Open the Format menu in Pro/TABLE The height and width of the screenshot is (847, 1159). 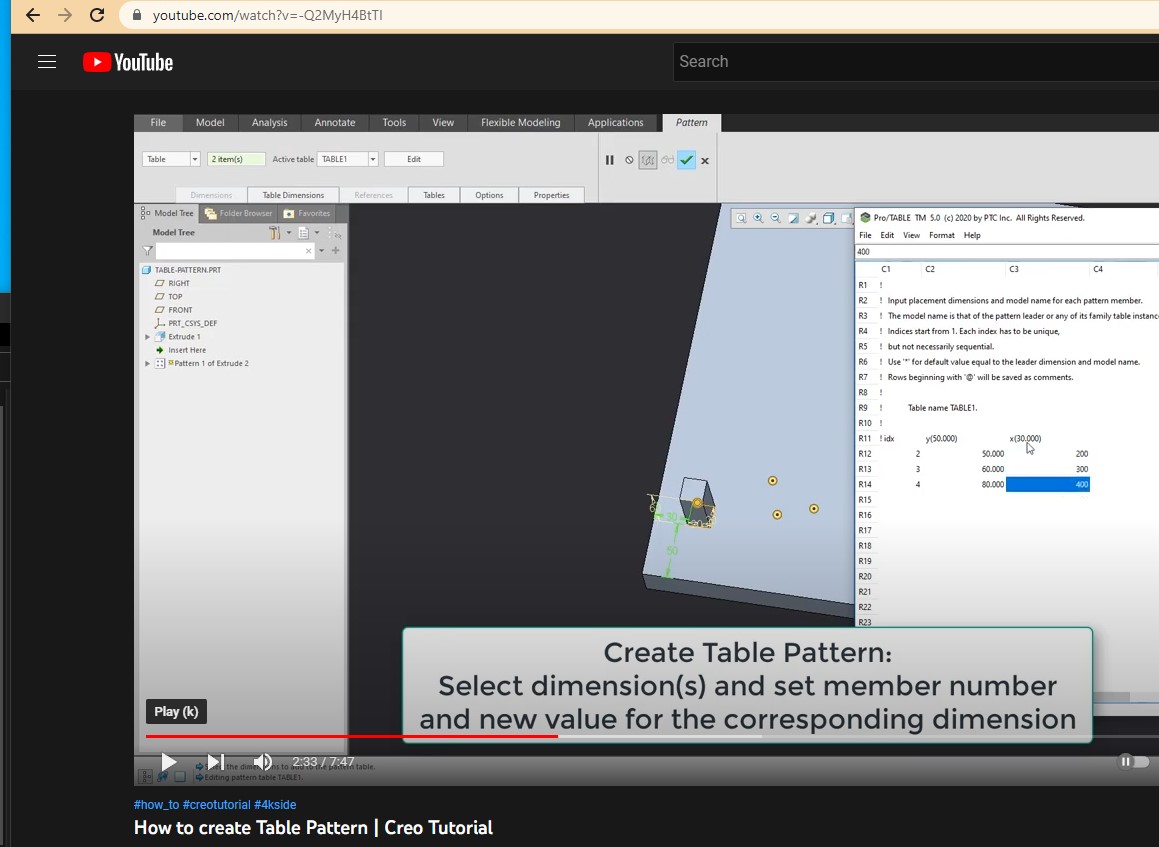point(941,235)
